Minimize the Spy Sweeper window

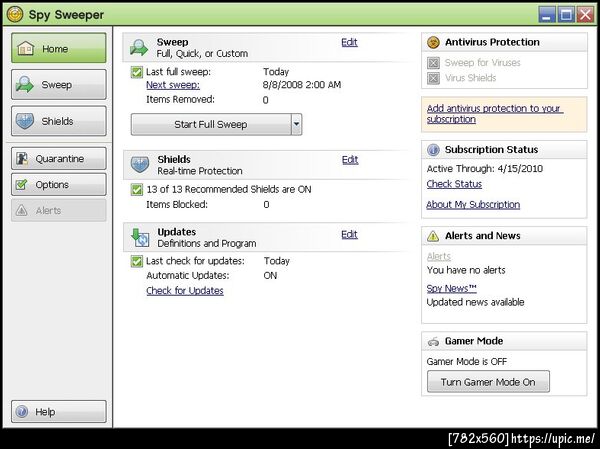547,15
